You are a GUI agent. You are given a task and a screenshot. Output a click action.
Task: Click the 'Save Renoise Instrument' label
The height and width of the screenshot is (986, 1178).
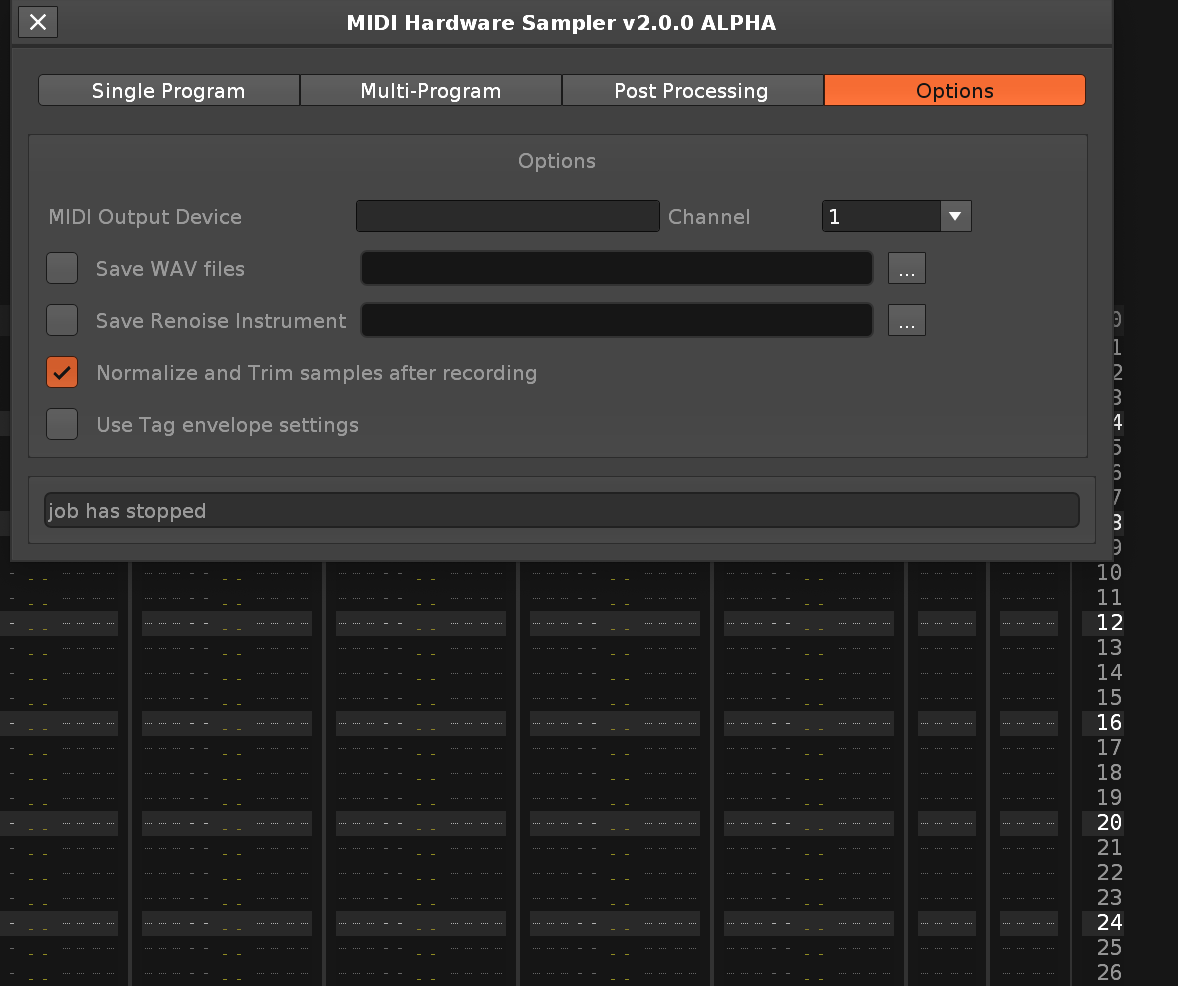pos(221,321)
